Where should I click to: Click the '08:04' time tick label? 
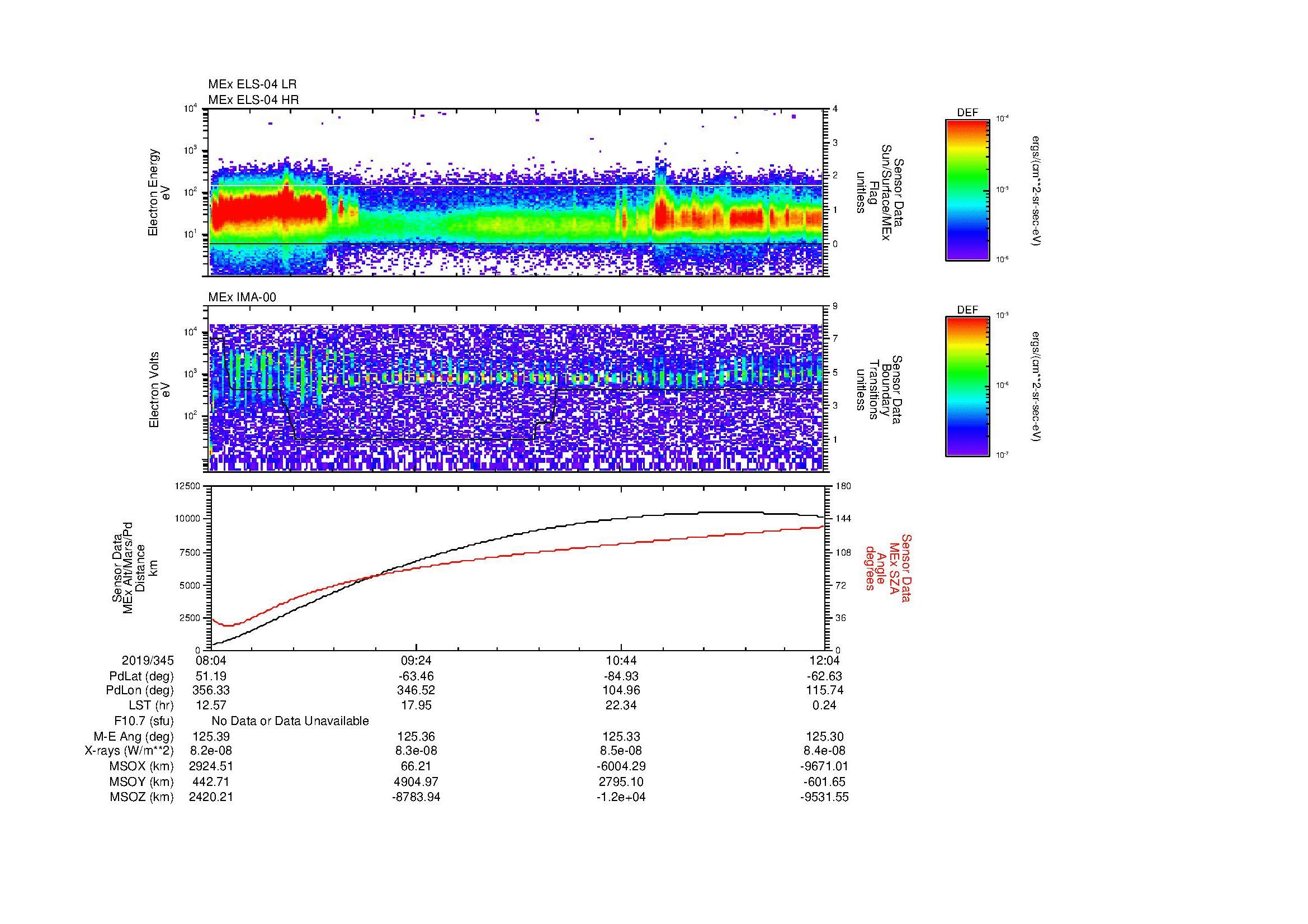pyautogui.click(x=211, y=660)
